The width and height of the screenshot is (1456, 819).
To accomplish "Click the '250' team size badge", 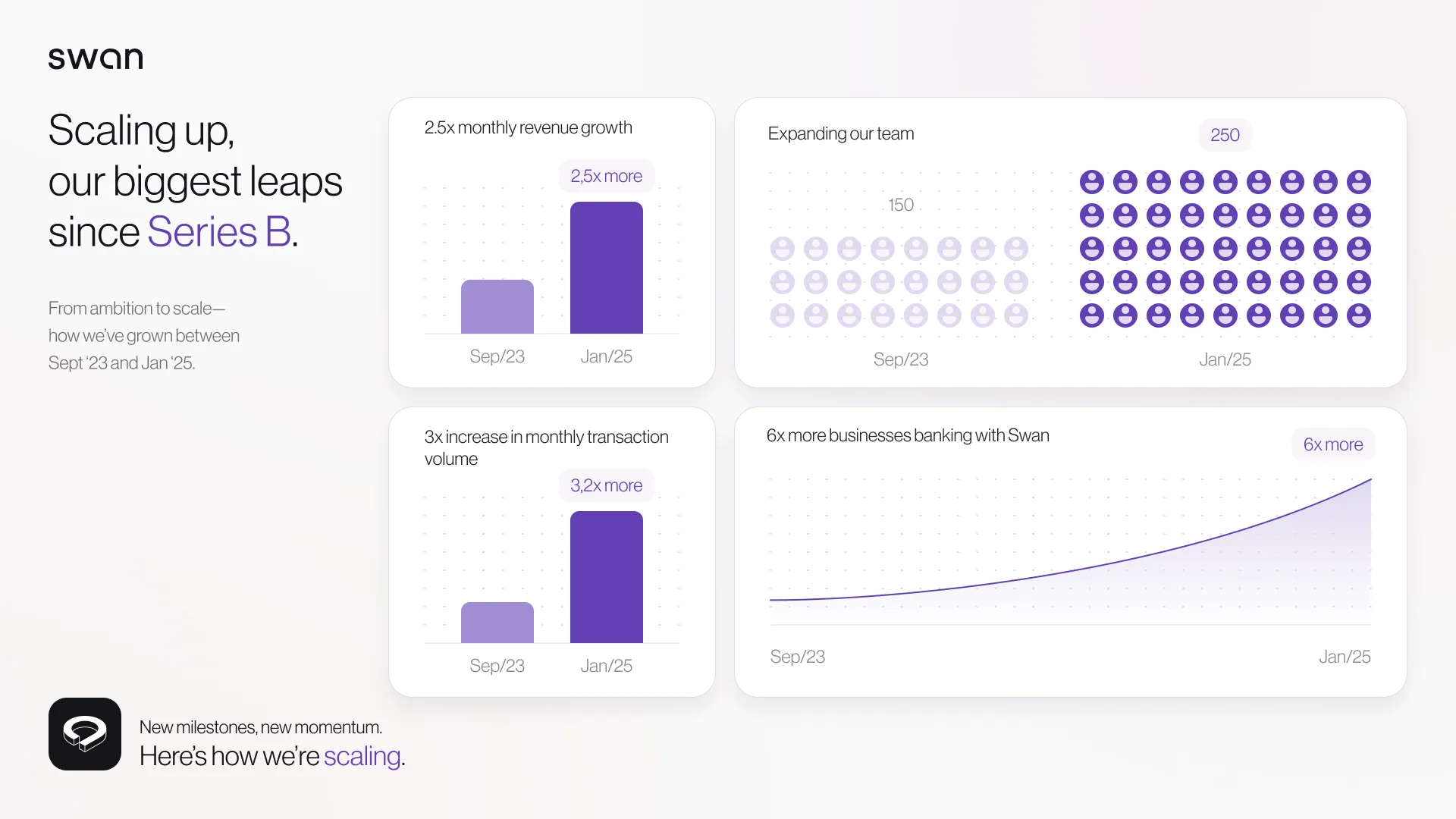I will [1225, 135].
